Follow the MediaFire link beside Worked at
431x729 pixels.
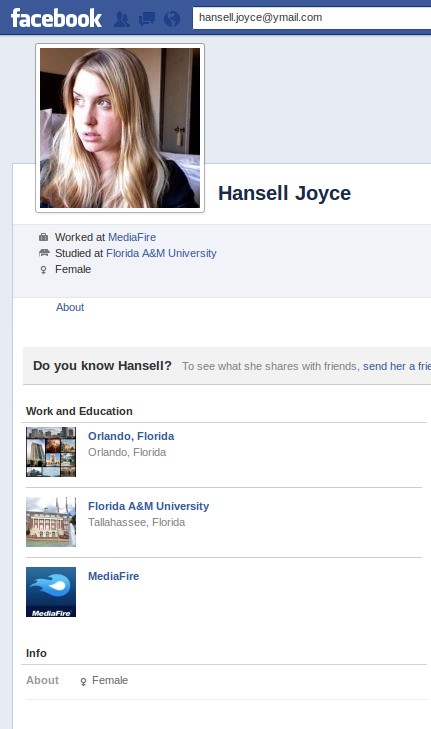click(132, 237)
